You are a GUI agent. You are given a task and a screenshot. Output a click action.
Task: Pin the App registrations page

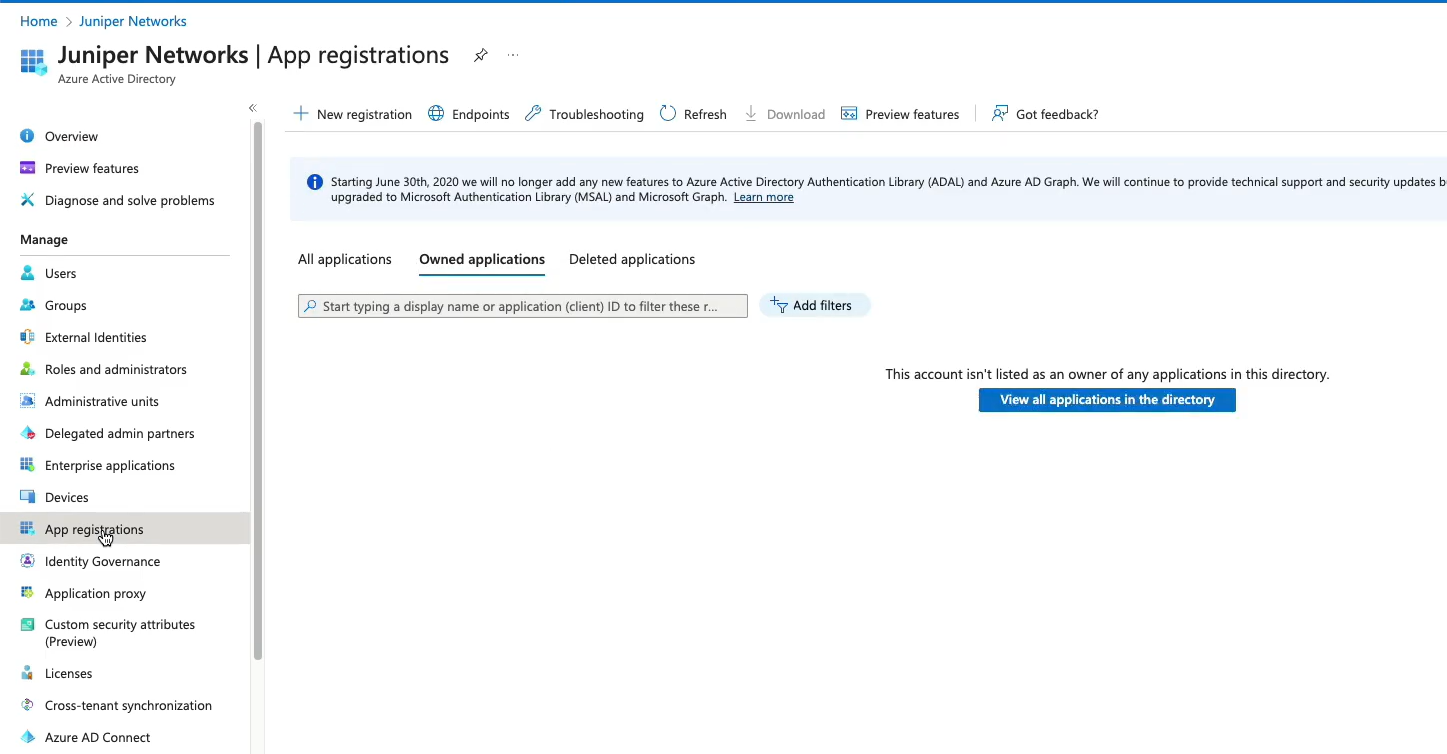tap(481, 55)
